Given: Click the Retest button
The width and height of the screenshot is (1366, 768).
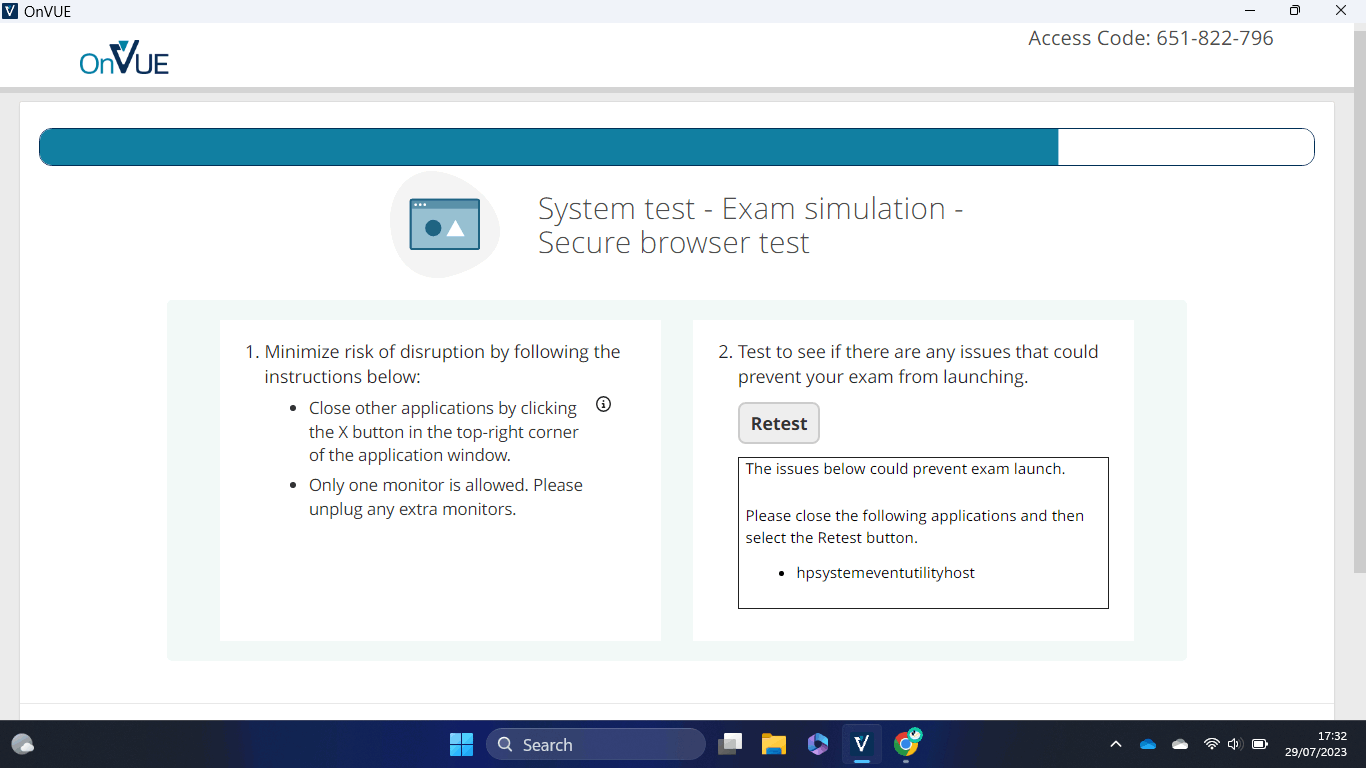Looking at the screenshot, I should point(779,423).
